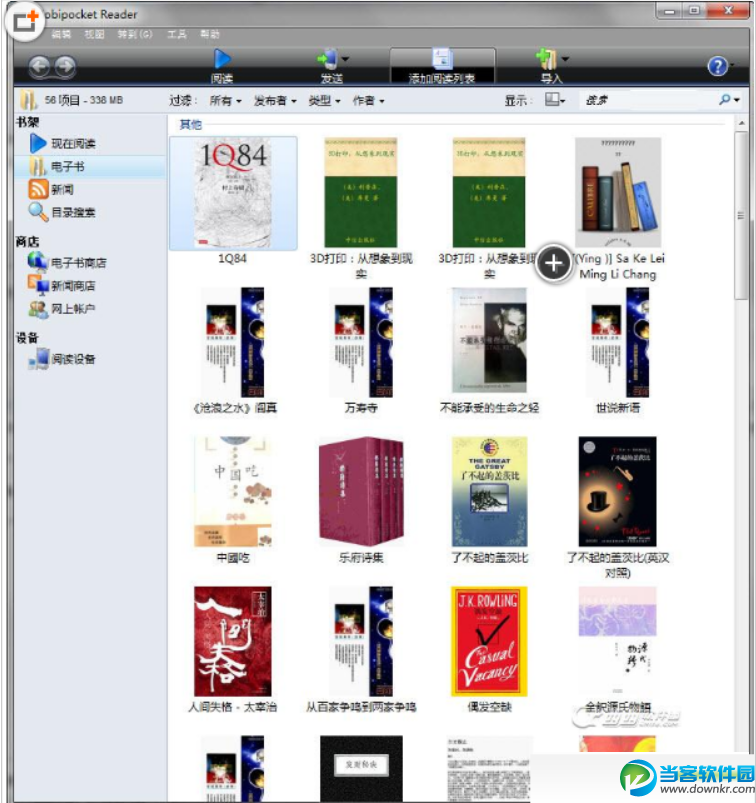Click the 人间失格 - 太宰治 red cover
Image resolution: width=756 pixels, height=803 pixels.
click(x=233, y=641)
